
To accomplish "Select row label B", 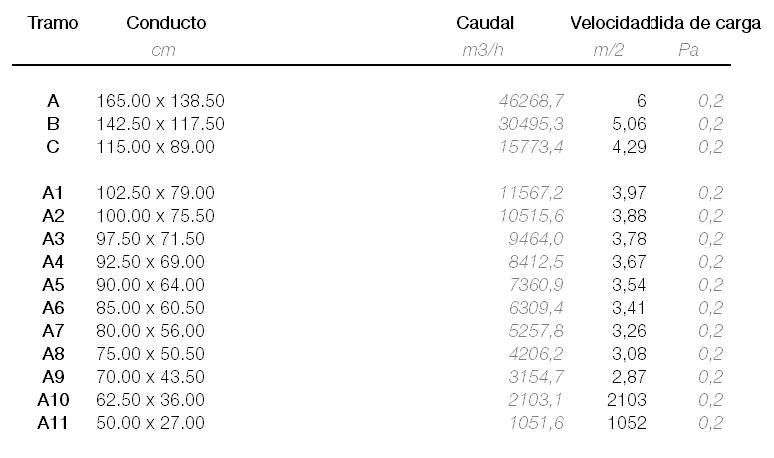I will tap(53, 124).
